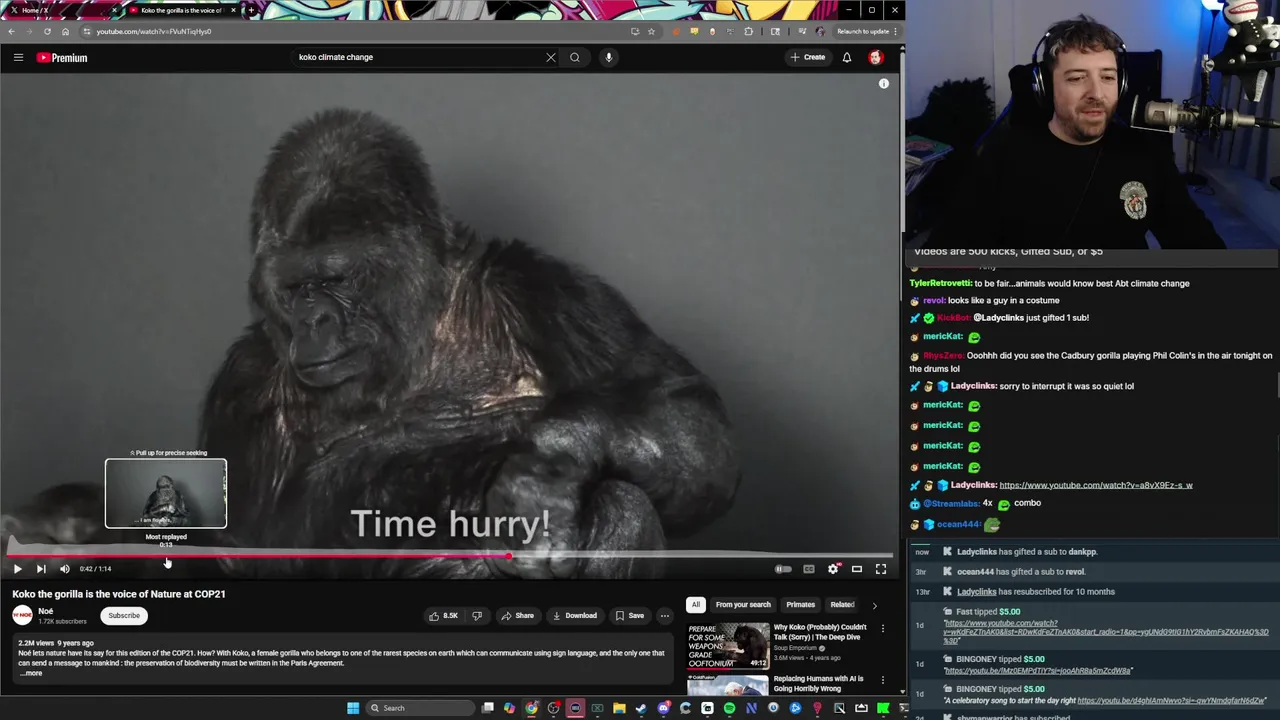Open options for Replacing Humans with AI video
The image size is (1280, 720).
[x=882, y=680]
